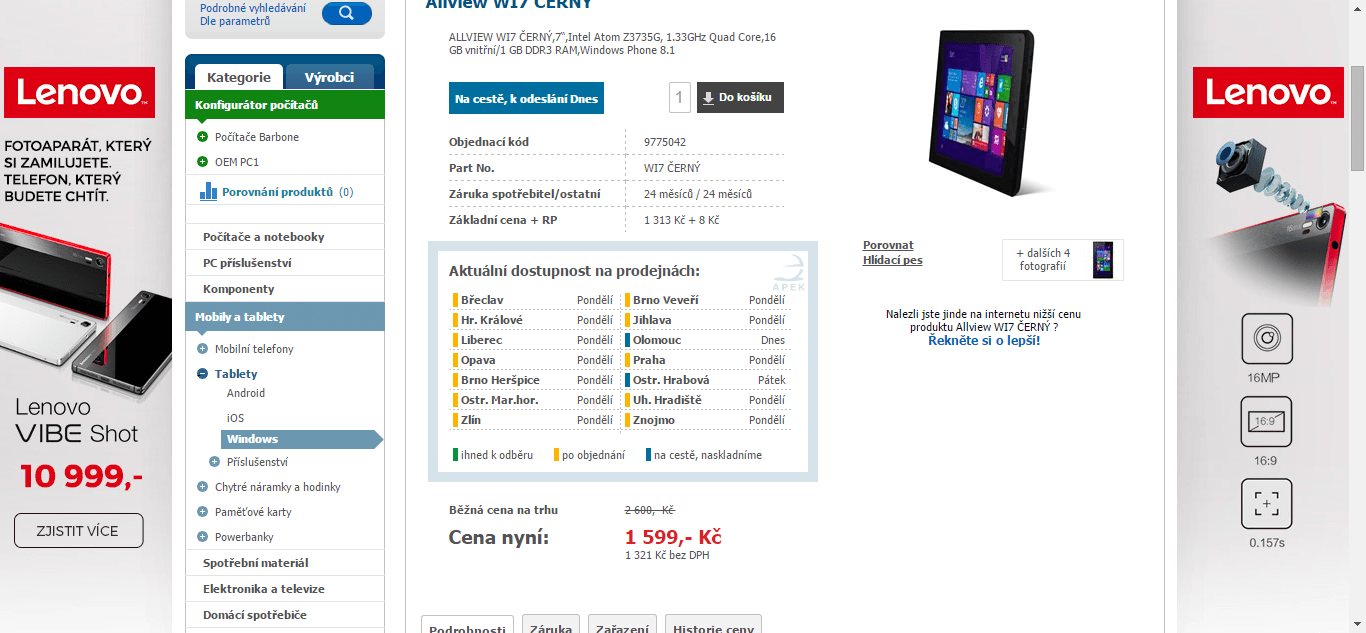Click the Hlídací pes link

tap(893, 260)
